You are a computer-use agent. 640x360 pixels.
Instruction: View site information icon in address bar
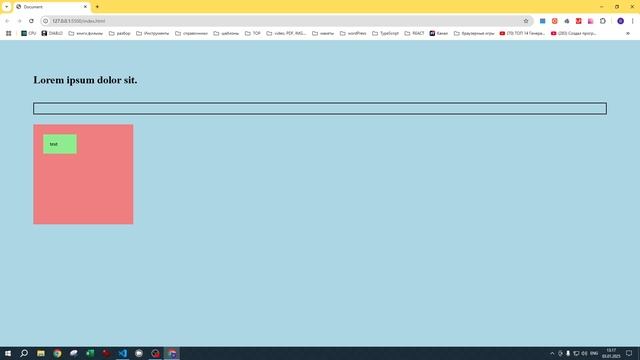pos(46,21)
